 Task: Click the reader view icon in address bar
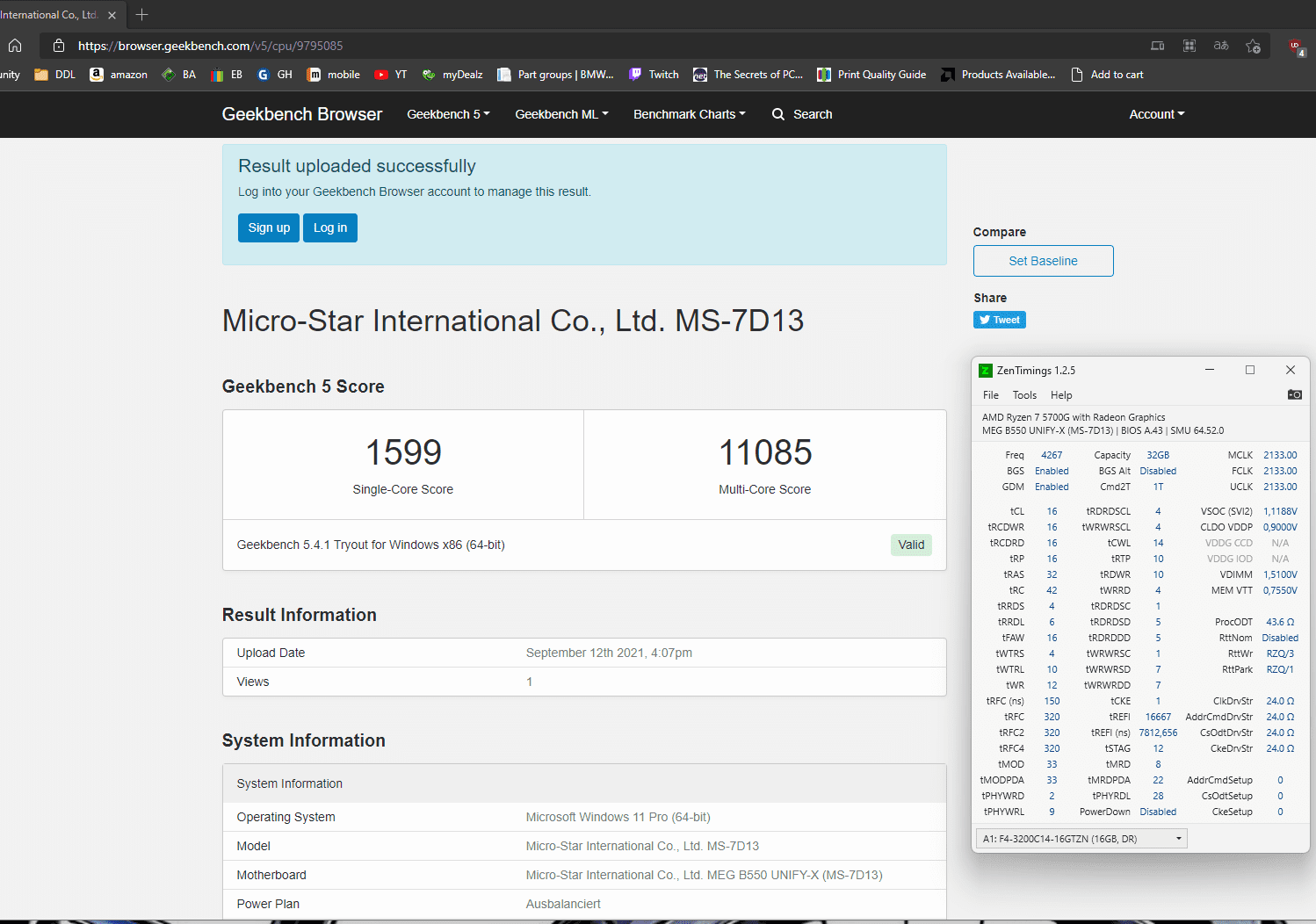coord(1158,46)
